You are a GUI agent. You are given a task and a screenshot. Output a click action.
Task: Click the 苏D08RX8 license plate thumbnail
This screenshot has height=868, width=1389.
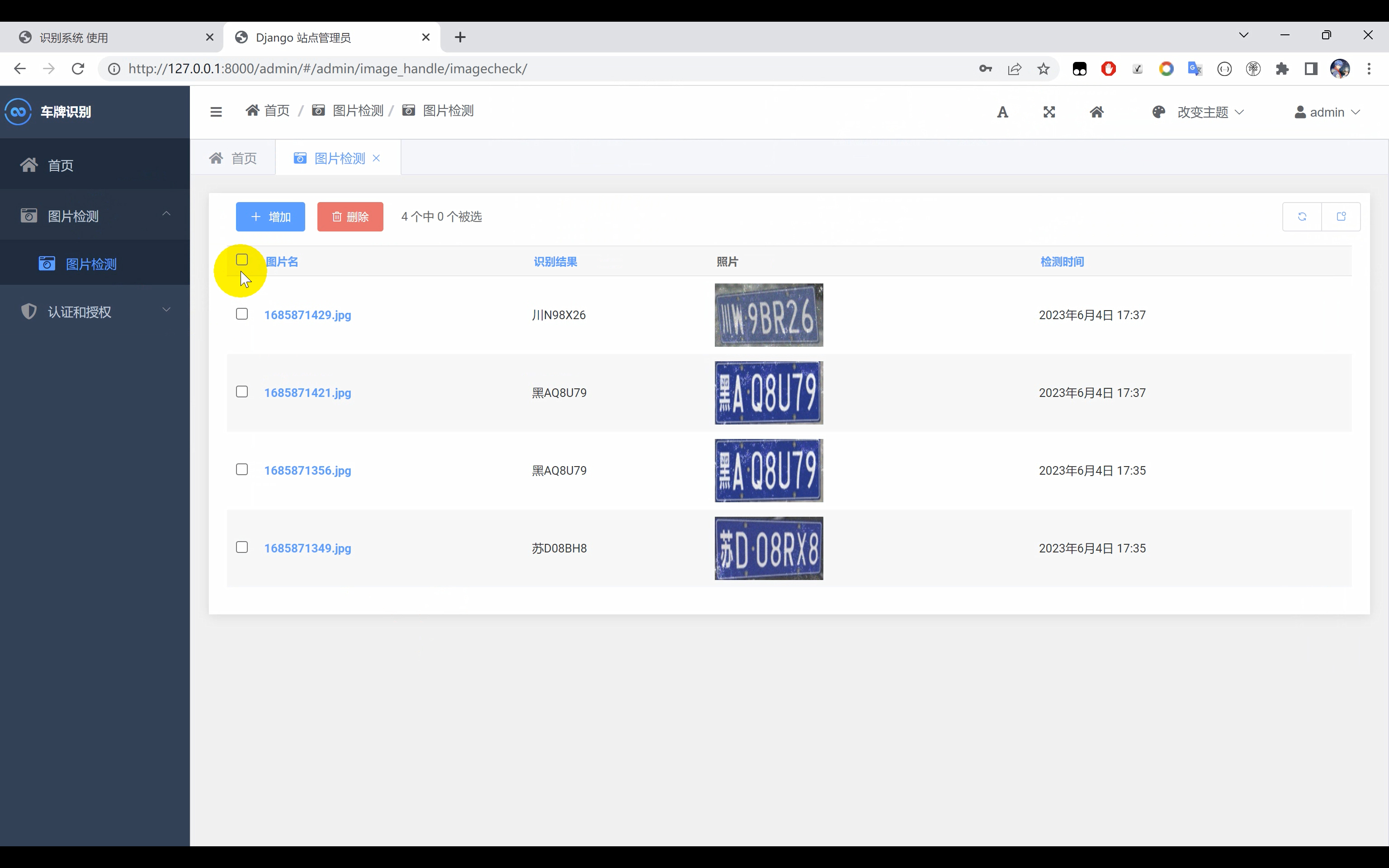pos(769,548)
